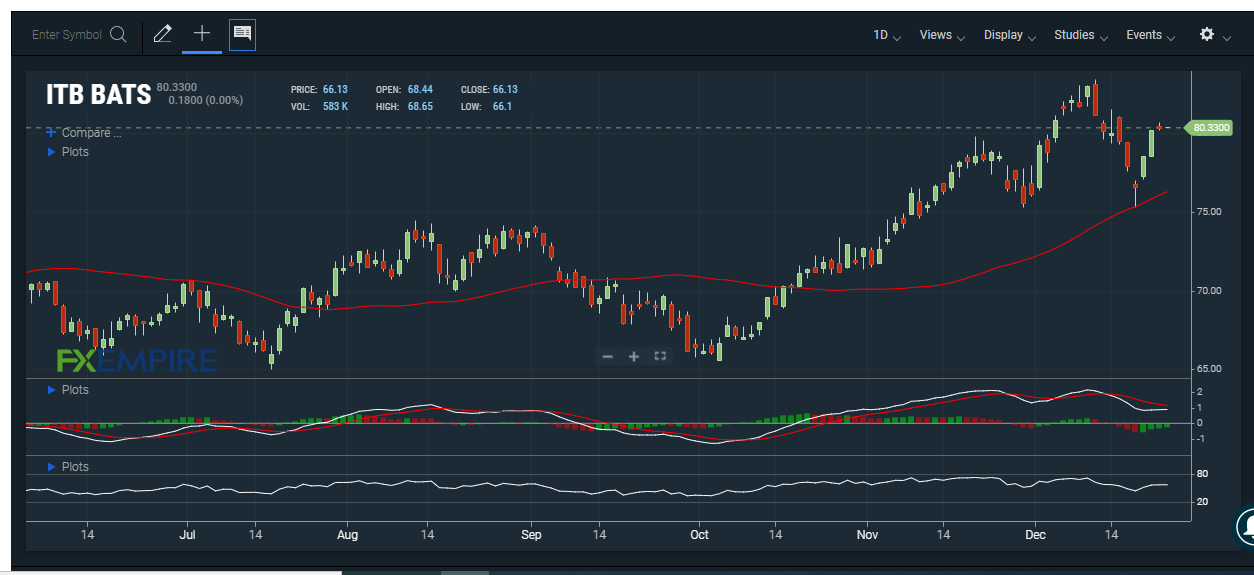The height and width of the screenshot is (575, 1254).
Task: Open the Views dropdown menu
Action: (942, 35)
